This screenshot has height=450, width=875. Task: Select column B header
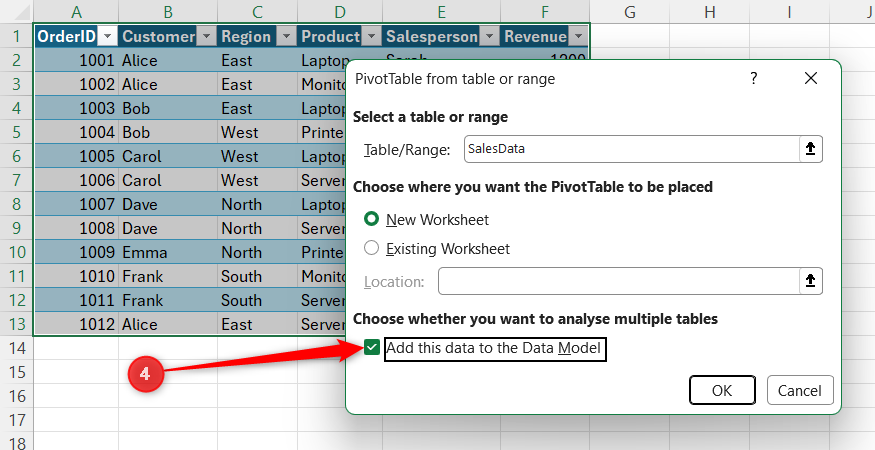tap(168, 11)
